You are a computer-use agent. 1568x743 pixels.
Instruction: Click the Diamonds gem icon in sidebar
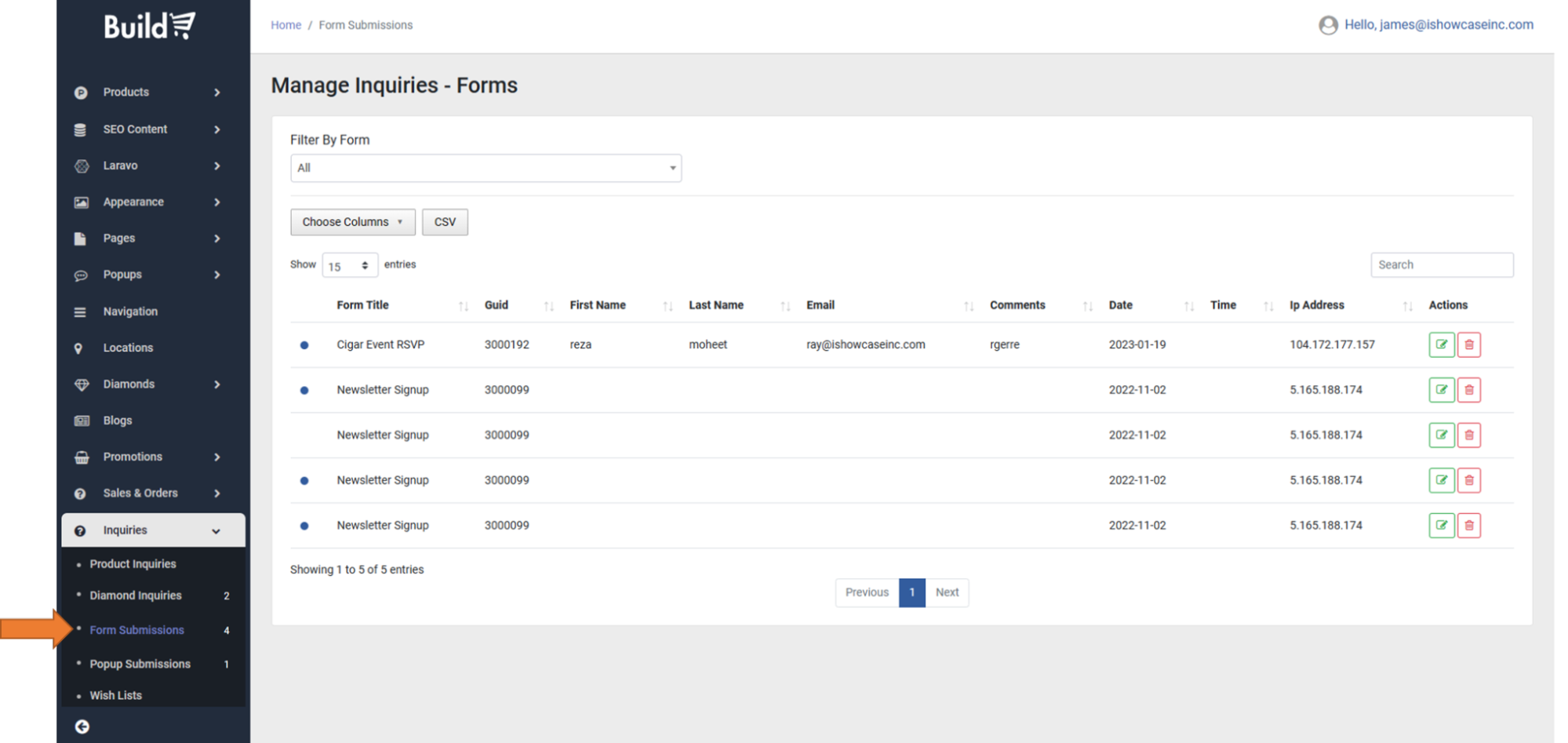[x=81, y=384]
